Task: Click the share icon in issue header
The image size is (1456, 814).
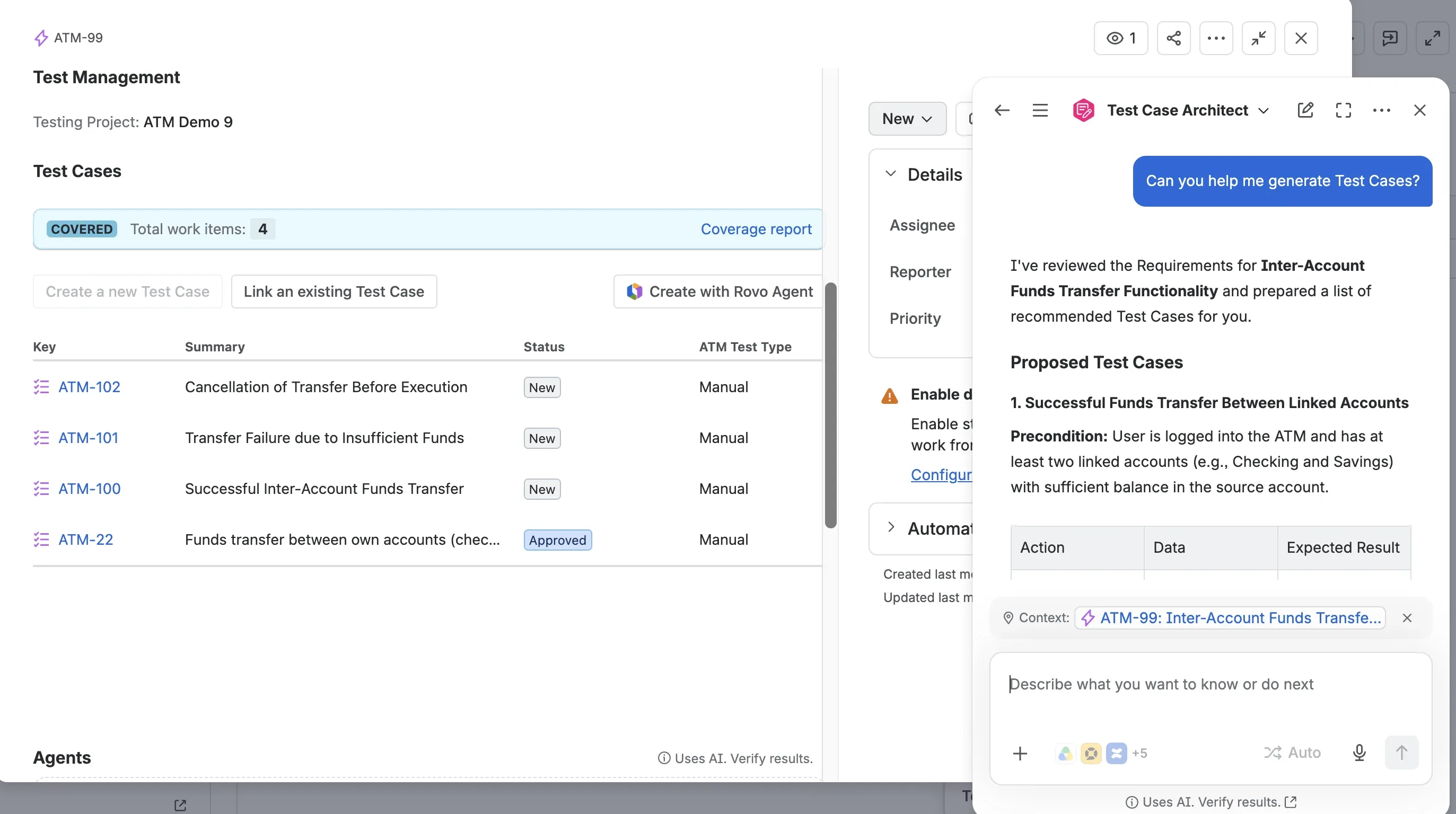Action: pyautogui.click(x=1173, y=38)
